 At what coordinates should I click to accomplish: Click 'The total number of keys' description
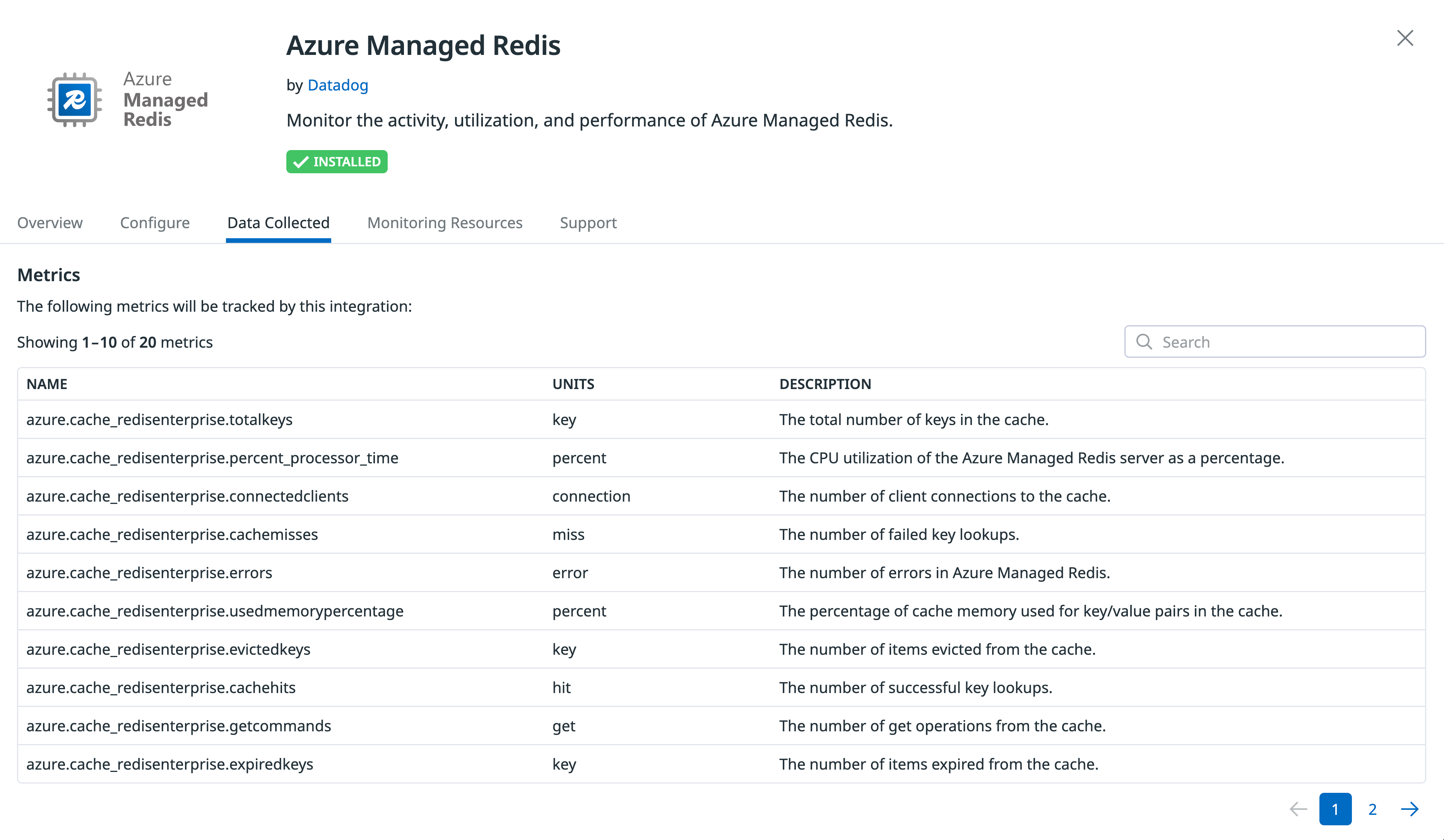pos(914,420)
